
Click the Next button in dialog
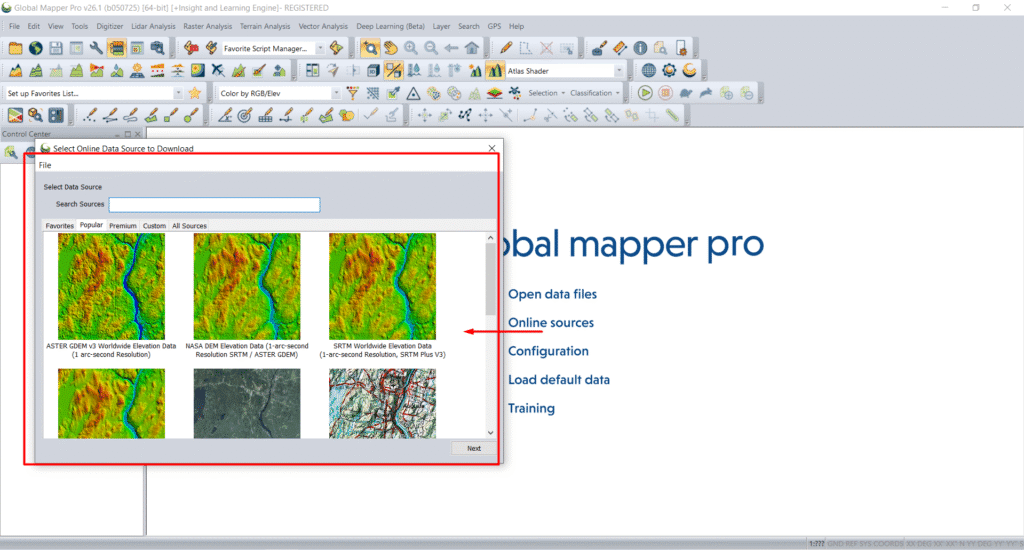click(x=473, y=448)
